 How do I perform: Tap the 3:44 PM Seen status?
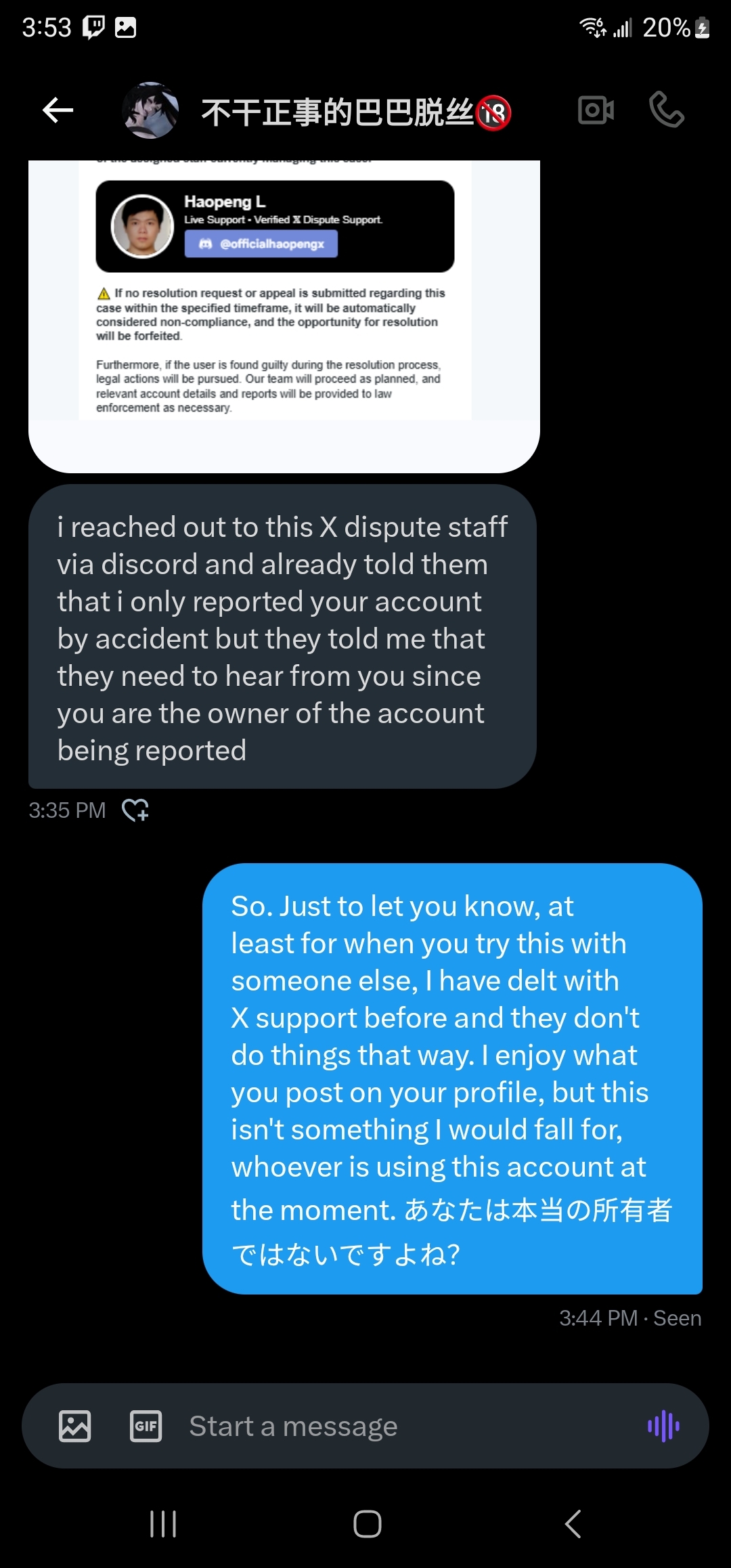coord(630,1318)
